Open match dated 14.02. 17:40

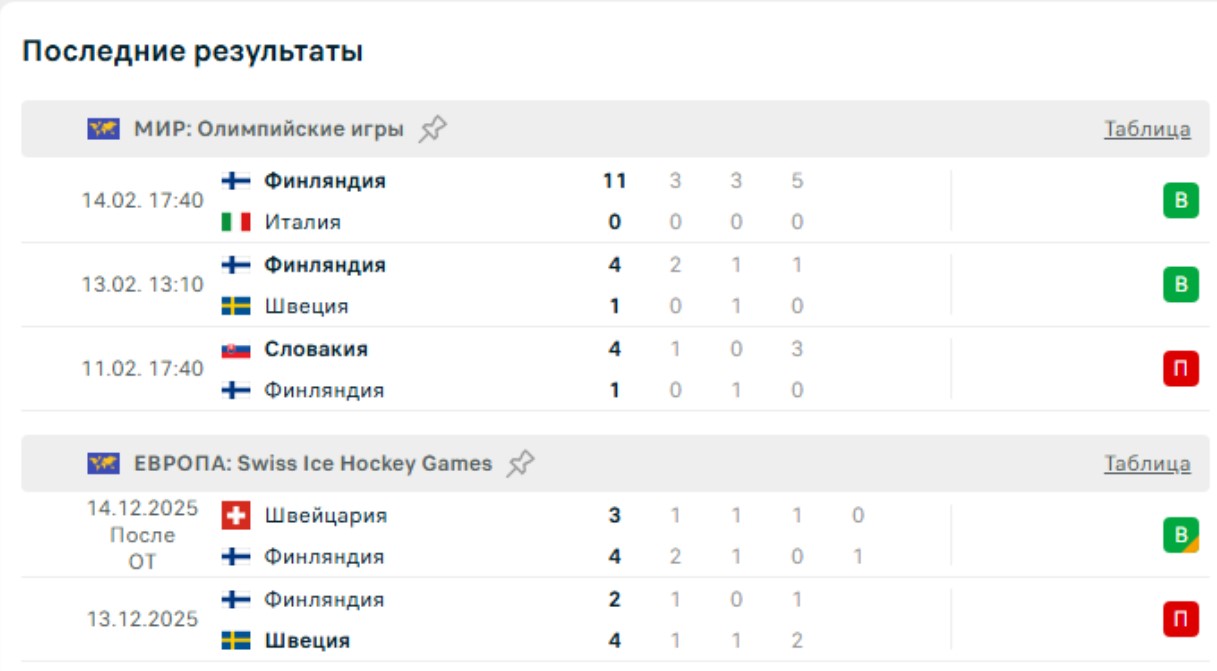coord(142,201)
